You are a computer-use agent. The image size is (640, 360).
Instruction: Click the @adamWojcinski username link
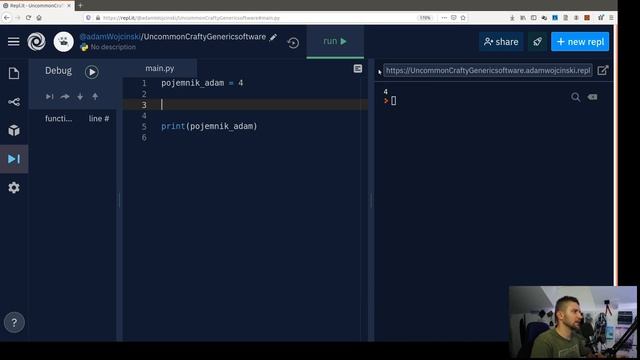point(110,37)
